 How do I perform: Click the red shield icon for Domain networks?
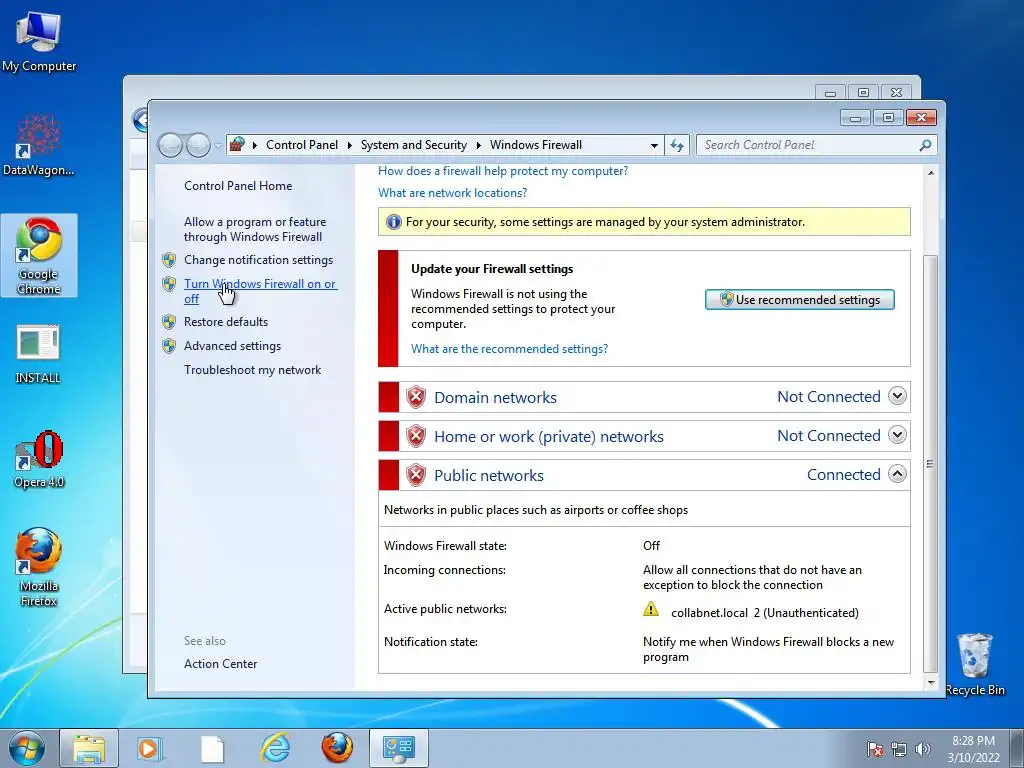click(416, 397)
